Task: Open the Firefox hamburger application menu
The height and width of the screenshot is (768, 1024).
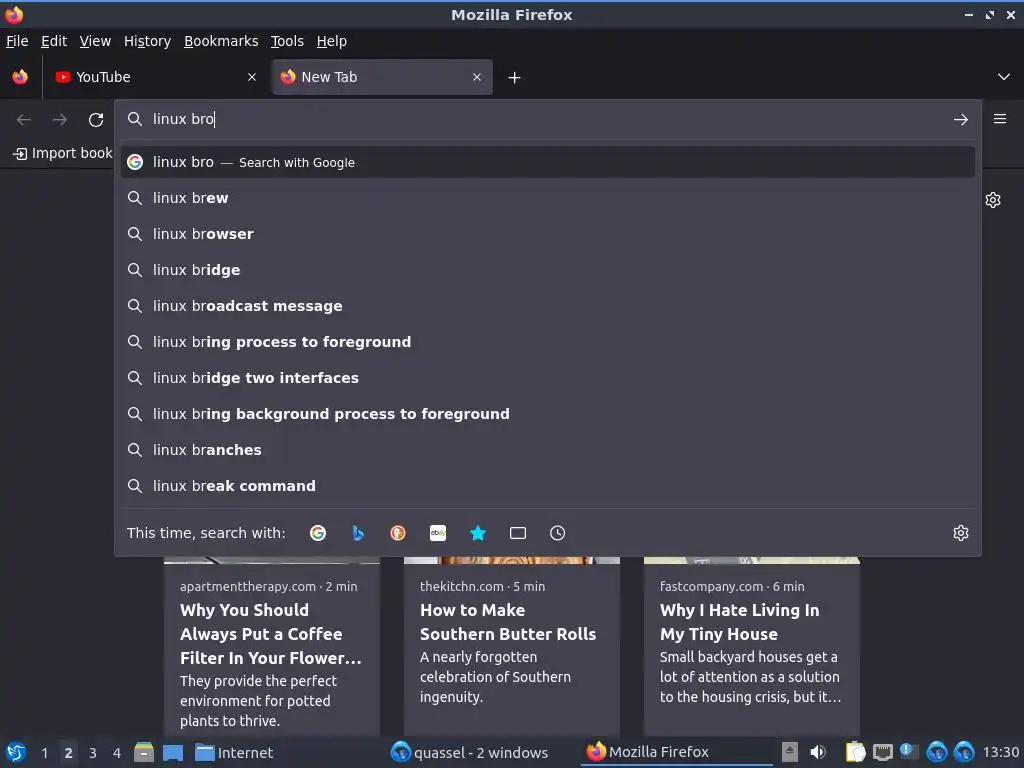Action: click(1000, 119)
